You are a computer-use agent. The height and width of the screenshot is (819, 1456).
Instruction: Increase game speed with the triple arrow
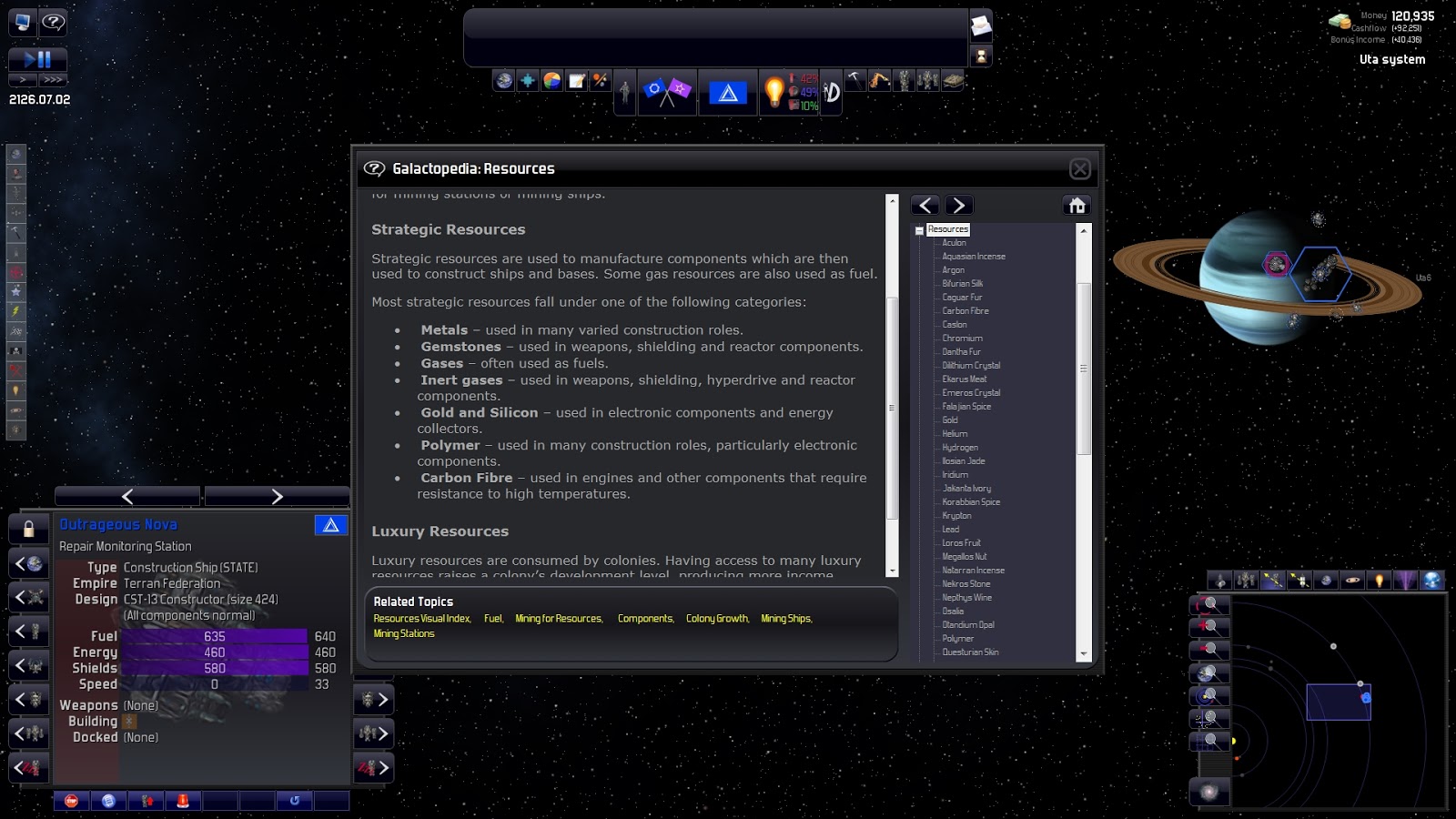53,80
